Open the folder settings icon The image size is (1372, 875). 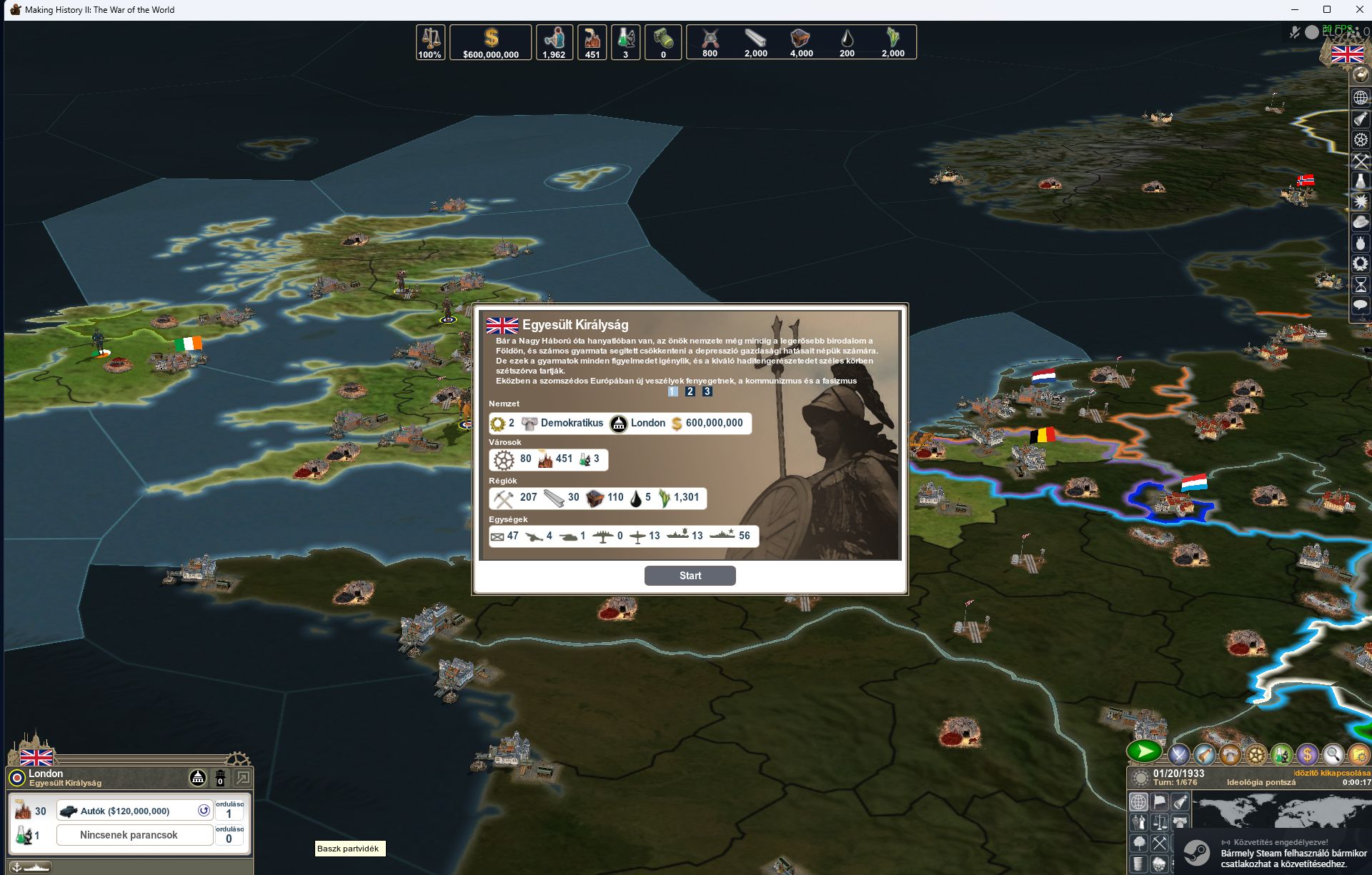click(x=1358, y=754)
